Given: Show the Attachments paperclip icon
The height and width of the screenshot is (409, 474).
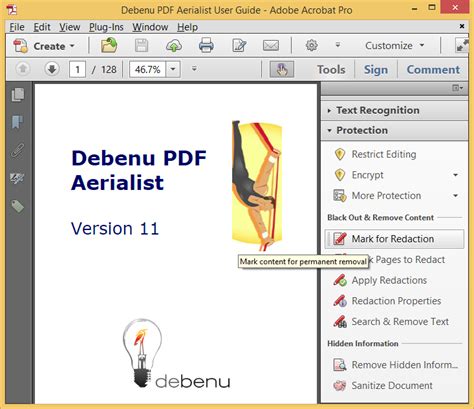Looking at the screenshot, I should pos(18,150).
